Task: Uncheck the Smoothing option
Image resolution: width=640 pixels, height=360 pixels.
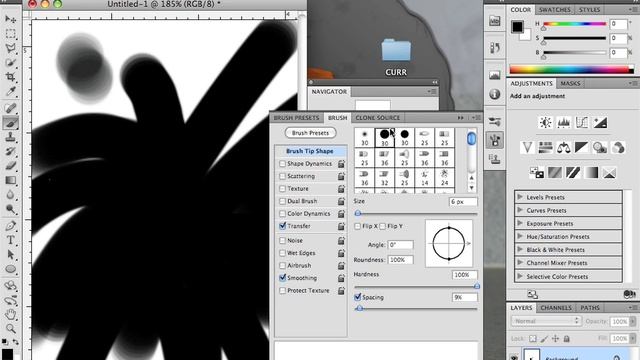Action: pyautogui.click(x=282, y=278)
